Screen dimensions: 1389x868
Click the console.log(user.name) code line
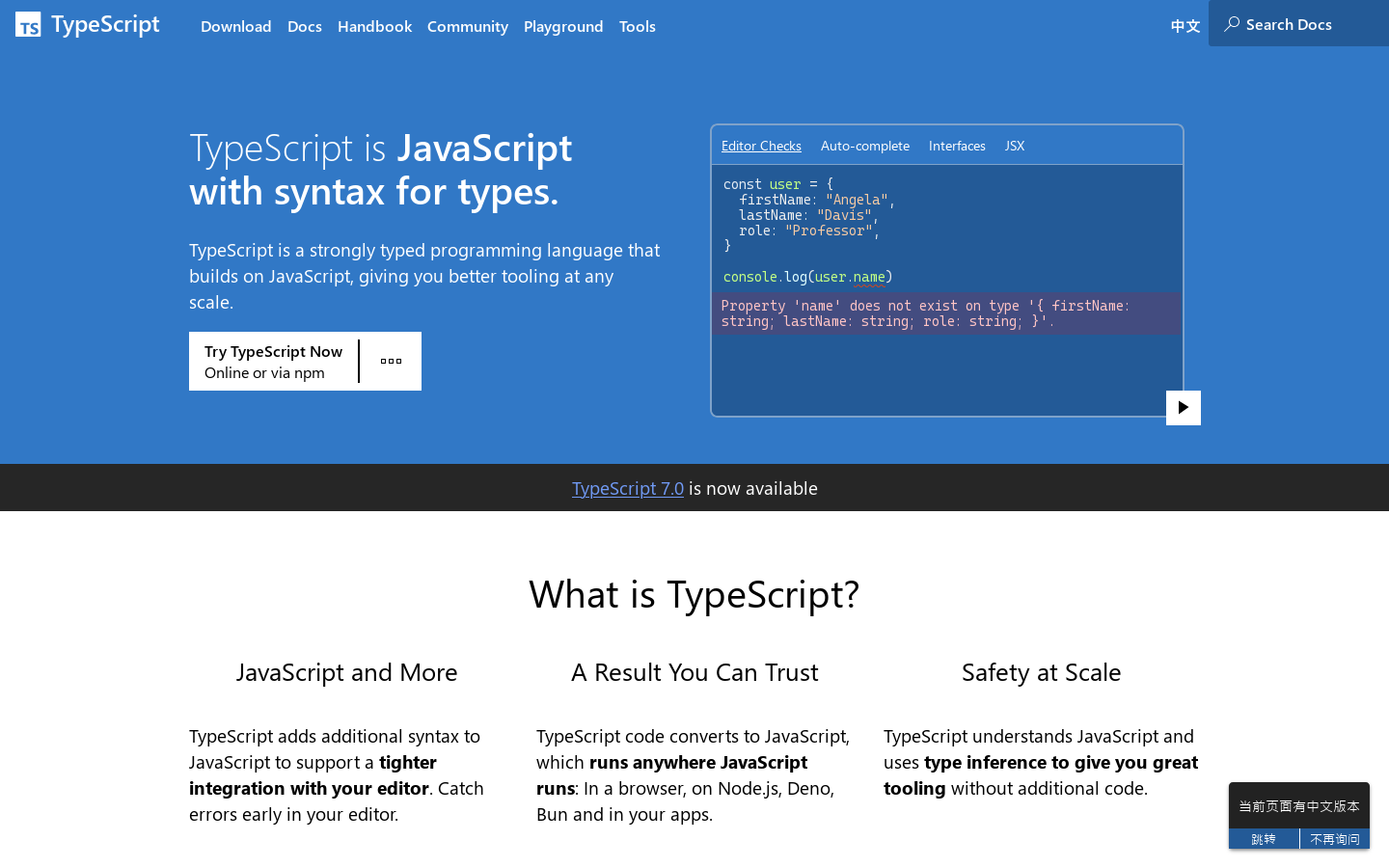point(808,277)
